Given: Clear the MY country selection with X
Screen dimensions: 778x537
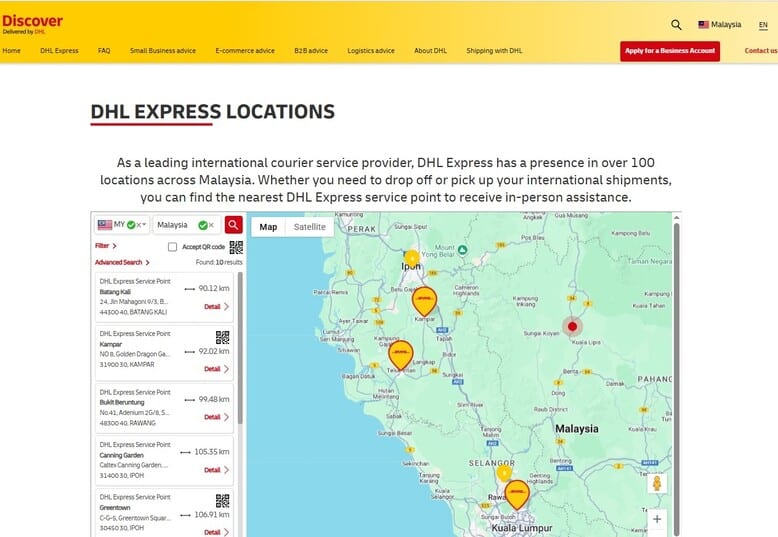Looking at the screenshot, I should [138, 225].
